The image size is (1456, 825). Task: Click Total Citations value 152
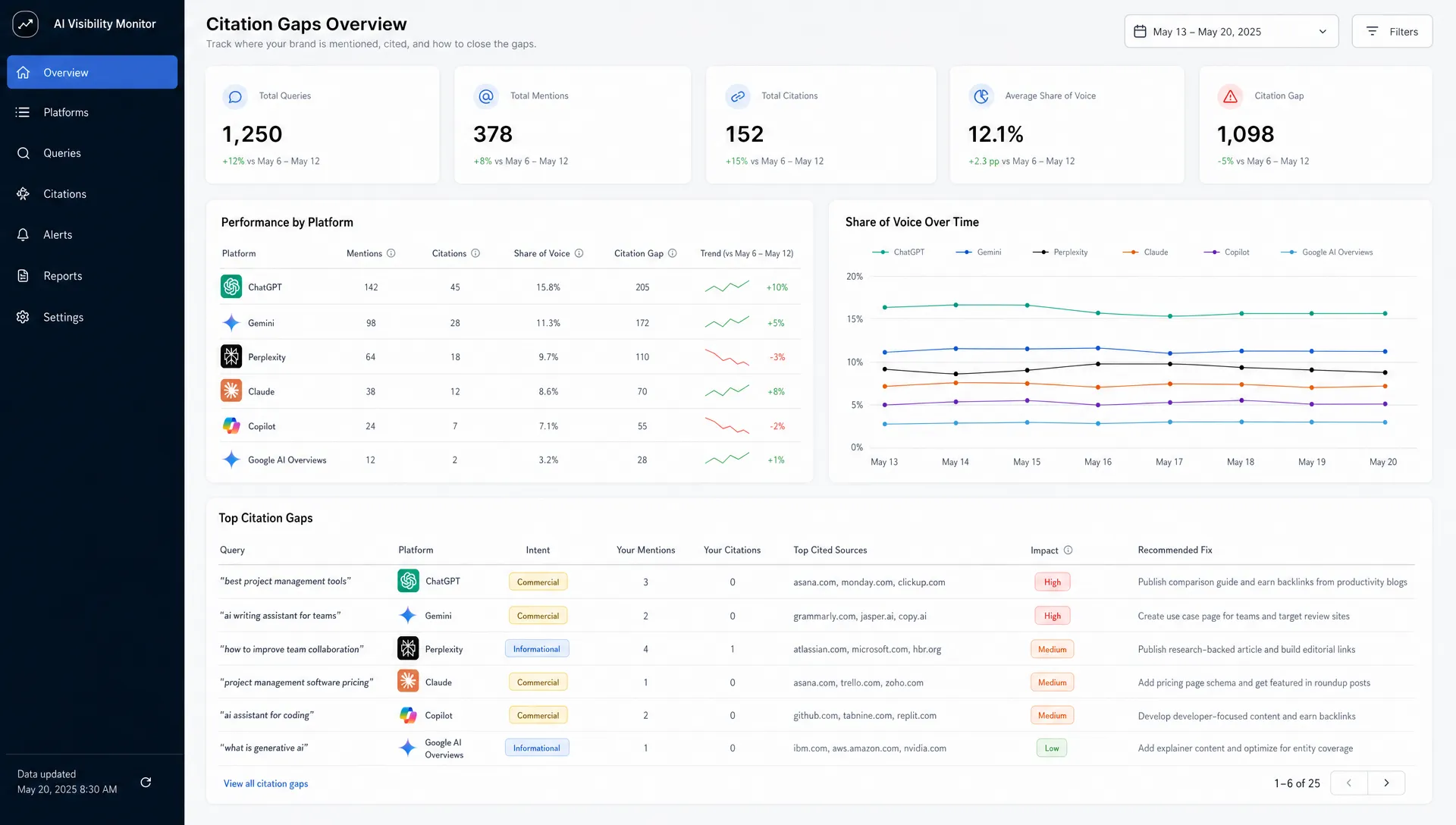coord(744,134)
